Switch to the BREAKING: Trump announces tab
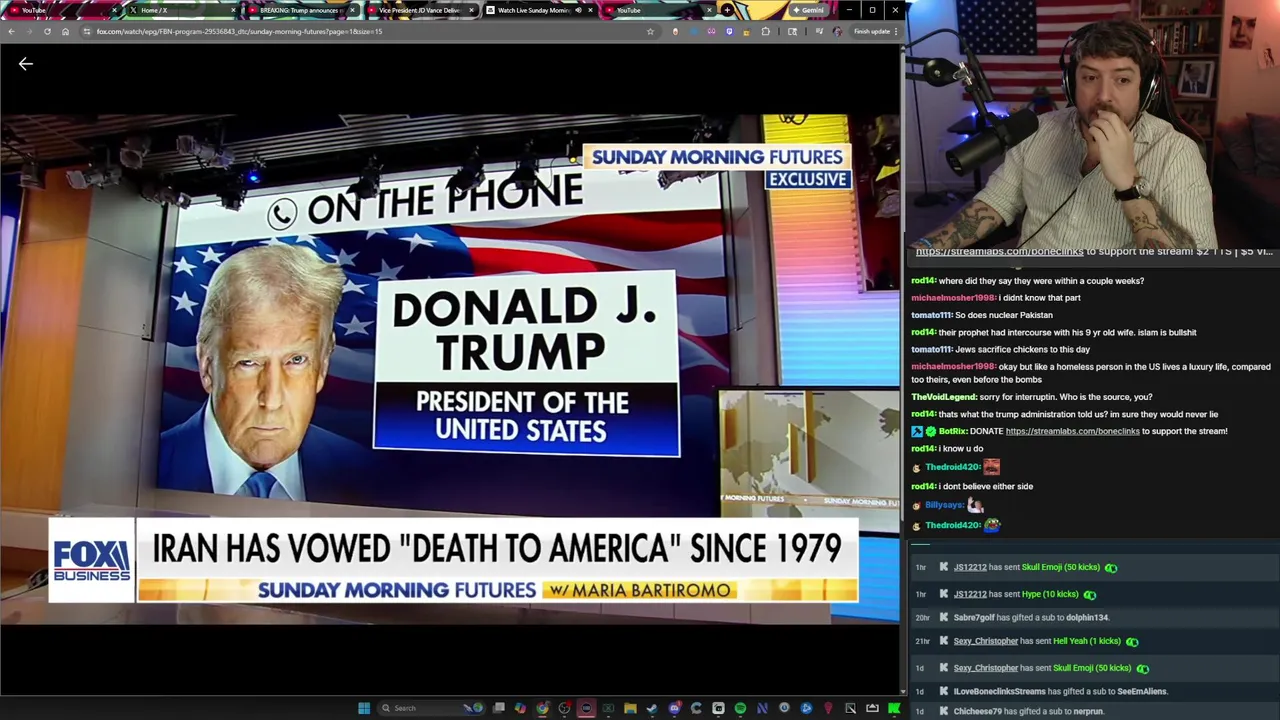 pyautogui.click(x=300, y=10)
